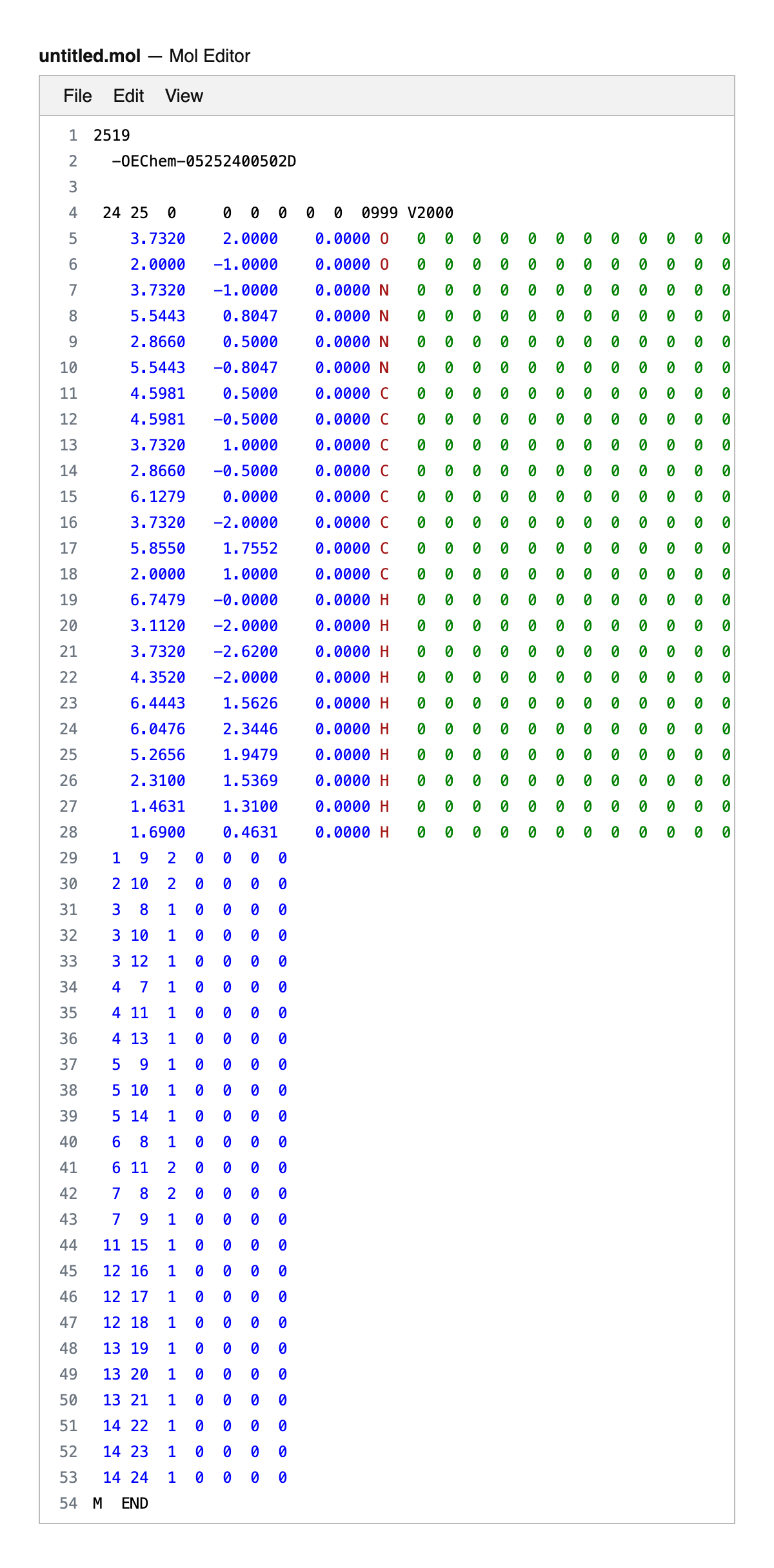Click the untitled.mol title text
Screen dimensions: 774x1568
coord(90,56)
